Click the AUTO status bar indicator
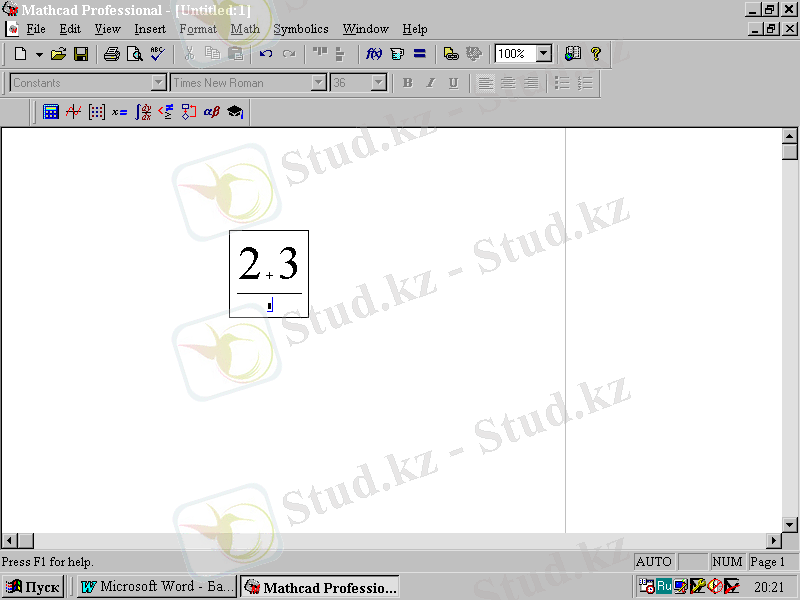The width and height of the screenshot is (800, 600). [x=654, y=562]
